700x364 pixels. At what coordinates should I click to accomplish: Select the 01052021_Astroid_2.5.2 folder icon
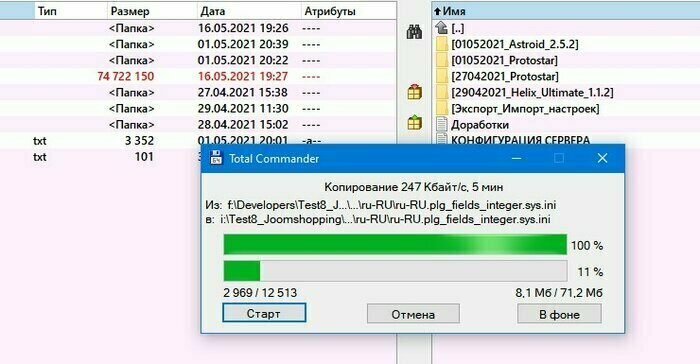click(442, 44)
